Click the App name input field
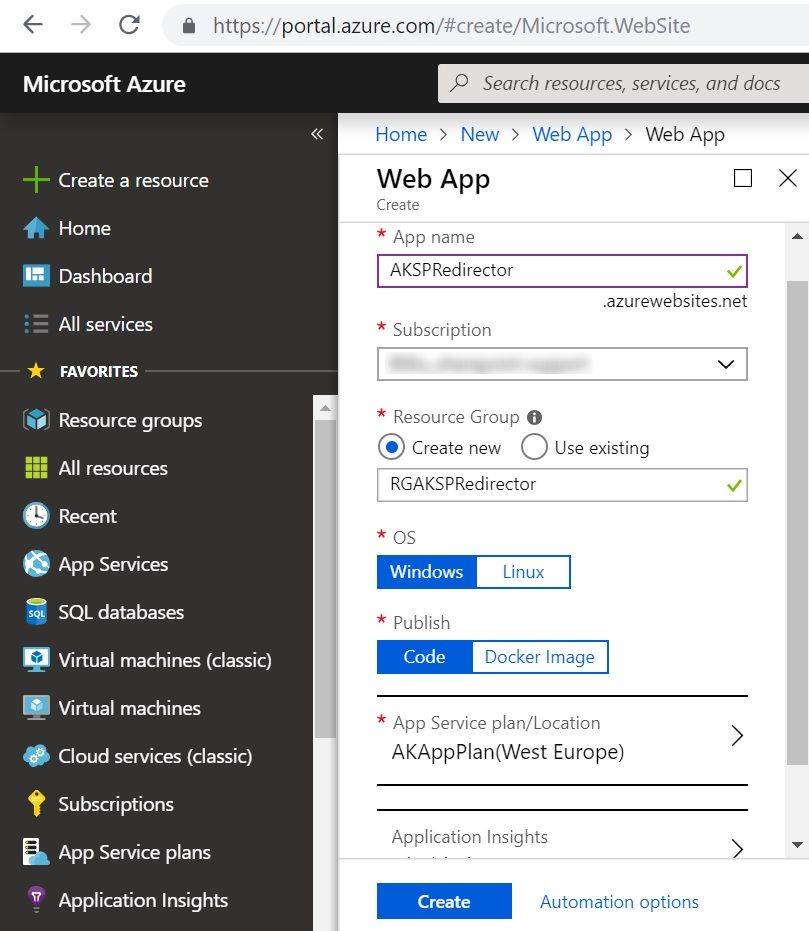The width and height of the screenshot is (809, 931). coord(562,271)
